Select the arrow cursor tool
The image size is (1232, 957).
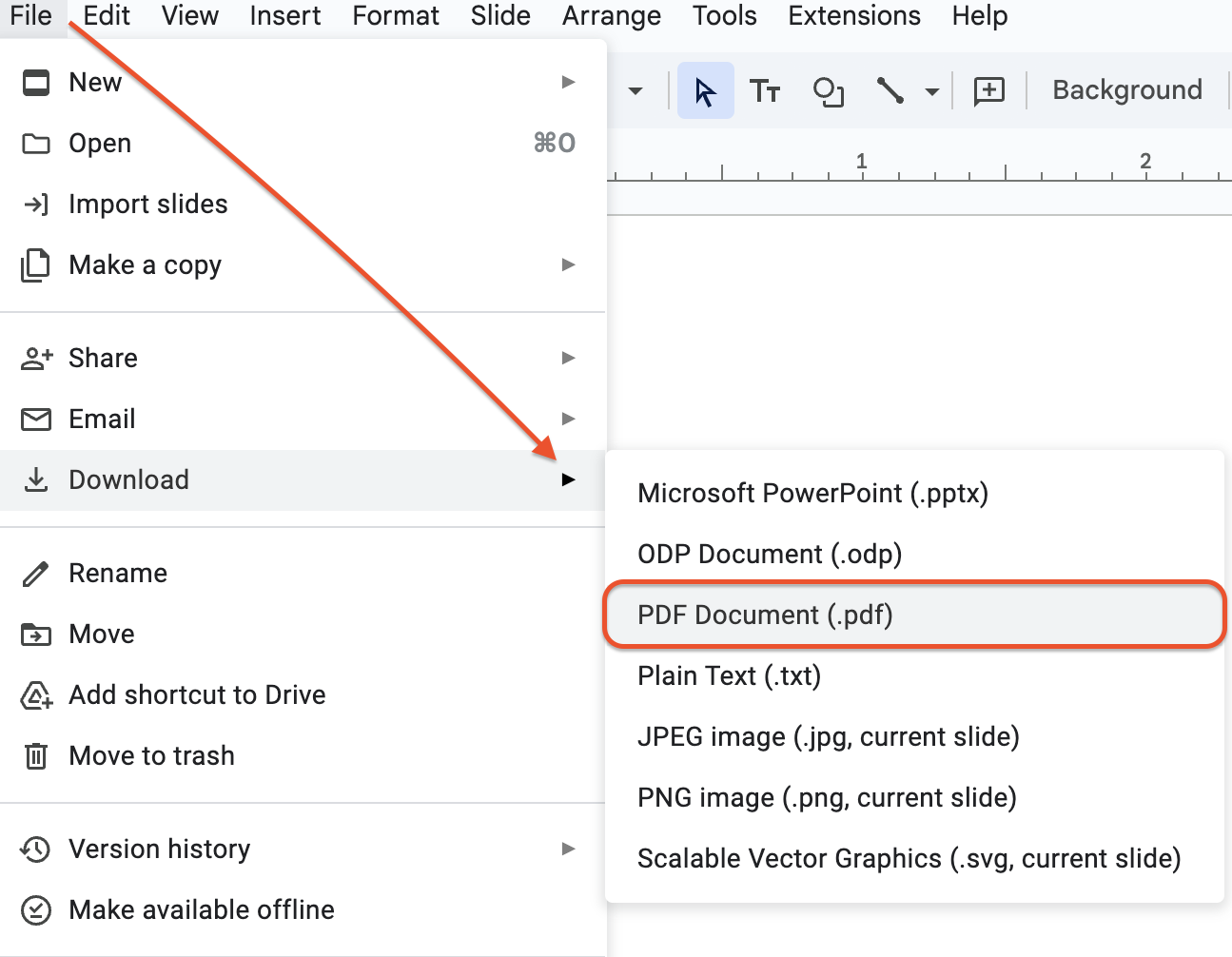pos(705,90)
